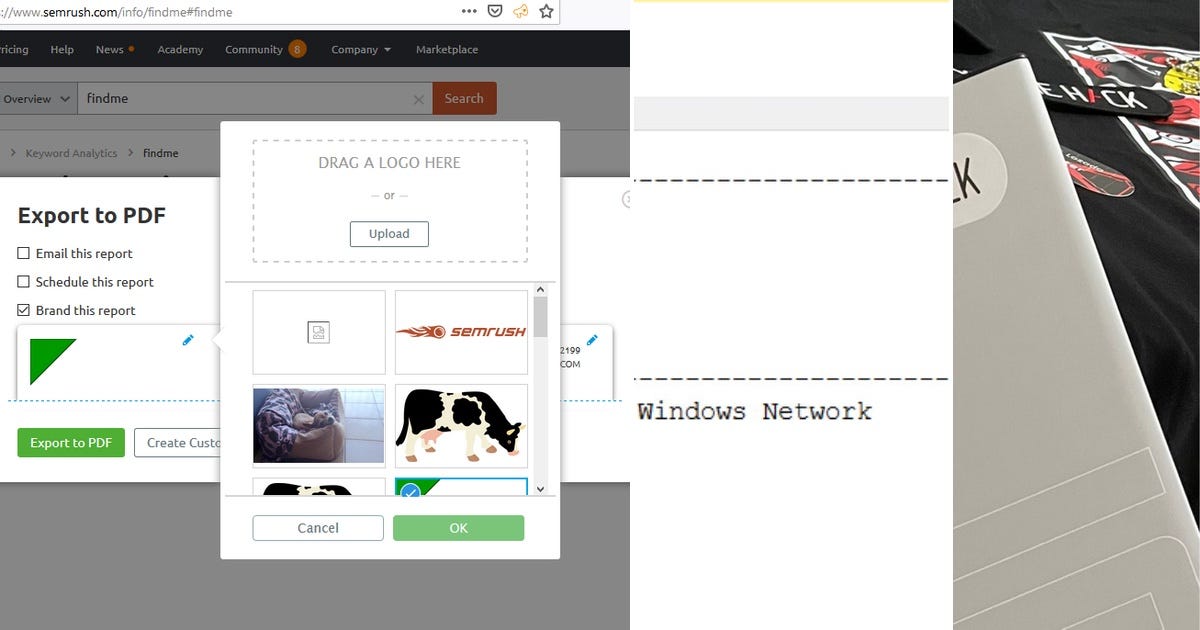
Task: Cancel the logo selection dialog
Action: point(318,528)
